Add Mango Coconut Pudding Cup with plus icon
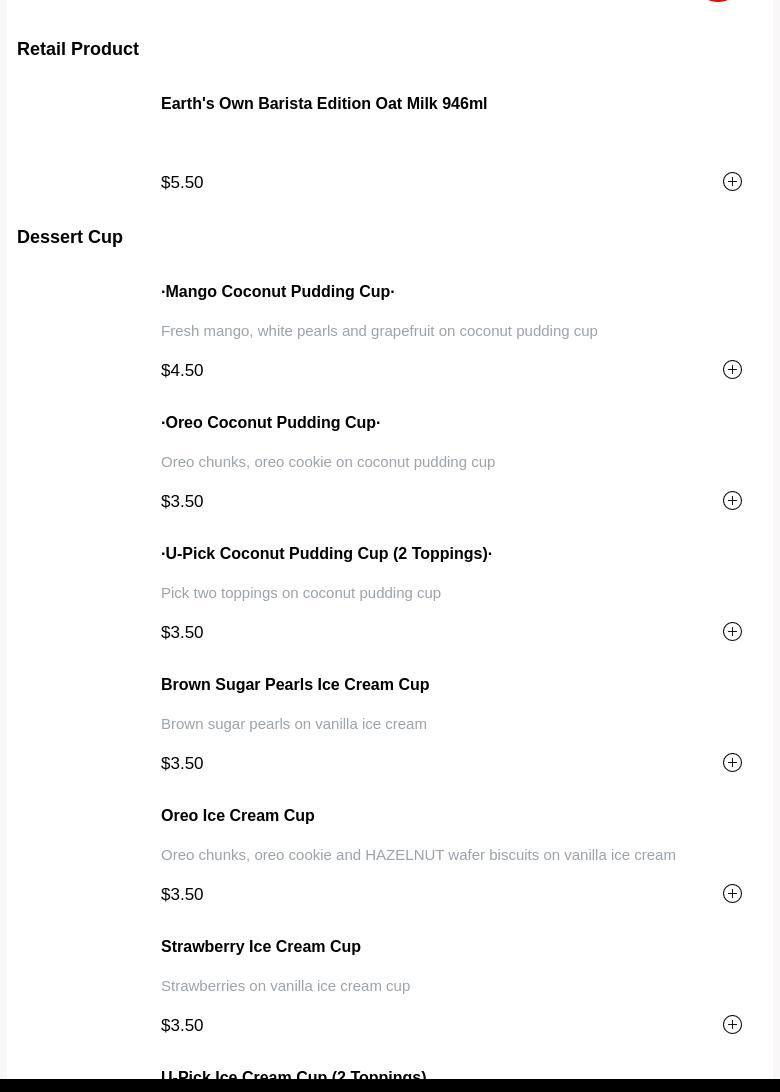This screenshot has height=1092, width=780. tap(732, 370)
